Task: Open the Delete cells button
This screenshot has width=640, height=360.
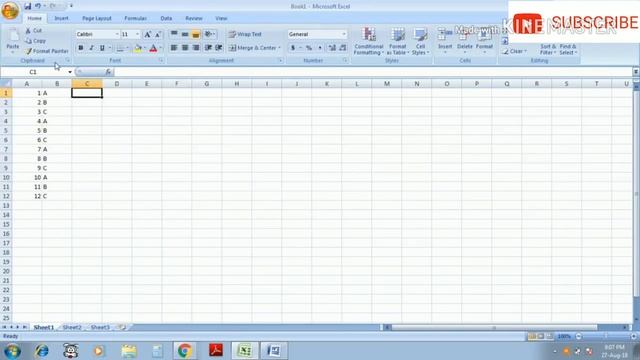Action: coord(464,41)
